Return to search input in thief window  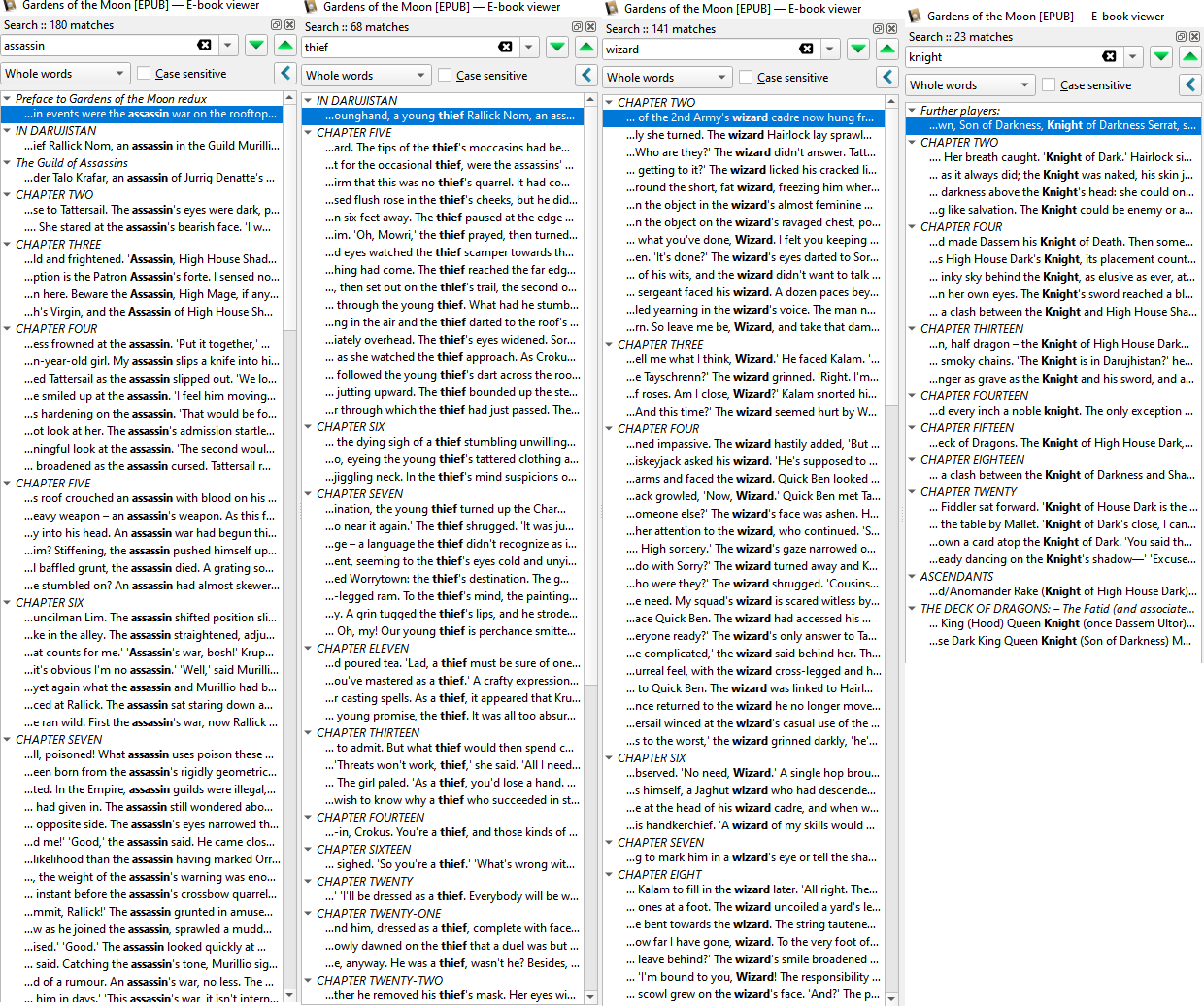click(586, 75)
